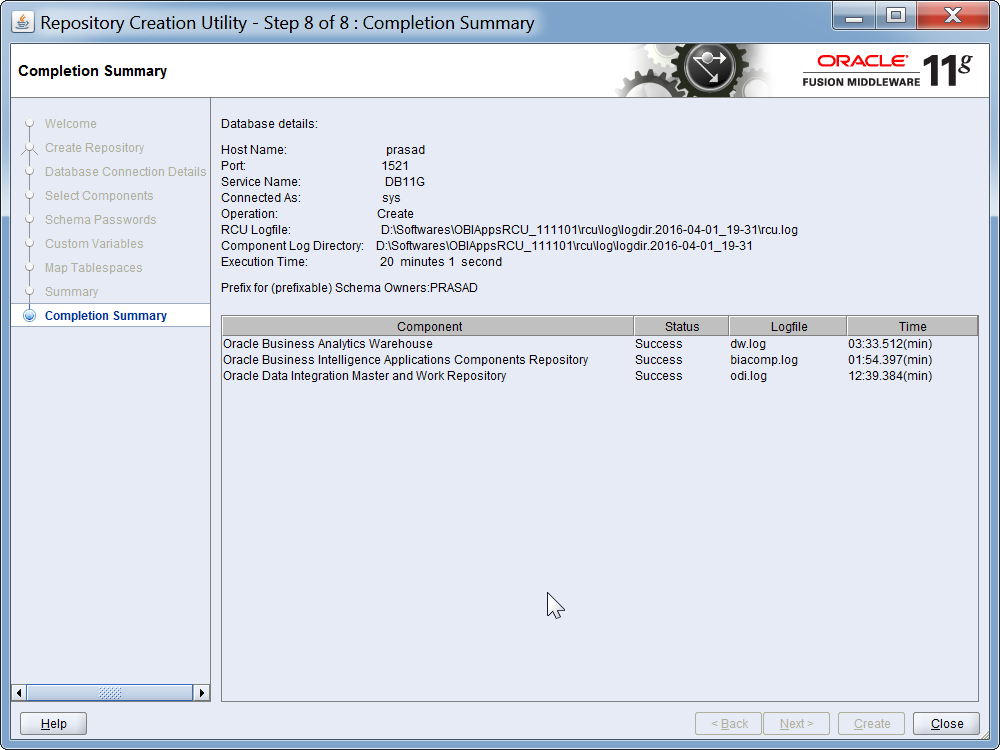Click the Service Name value DB11G

click(x=404, y=182)
